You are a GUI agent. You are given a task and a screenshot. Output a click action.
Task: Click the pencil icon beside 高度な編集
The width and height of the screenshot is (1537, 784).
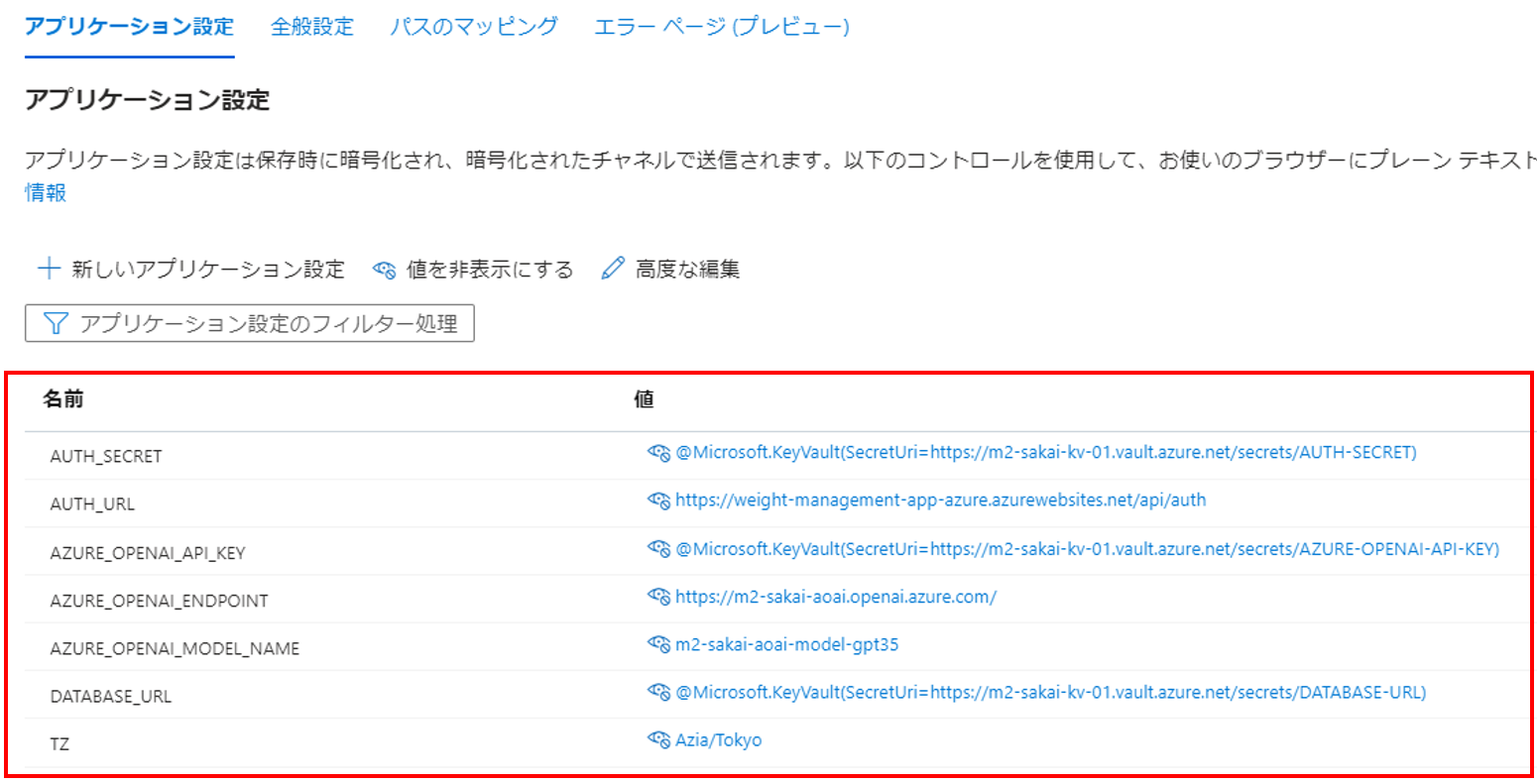coord(614,269)
